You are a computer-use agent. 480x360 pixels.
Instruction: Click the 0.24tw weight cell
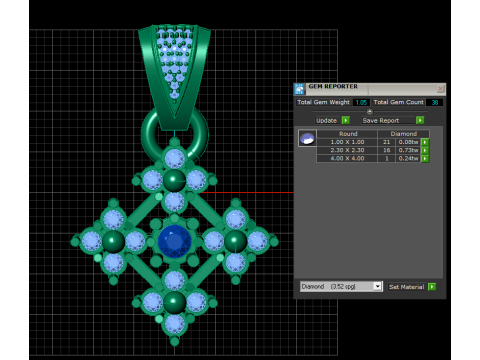408,159
